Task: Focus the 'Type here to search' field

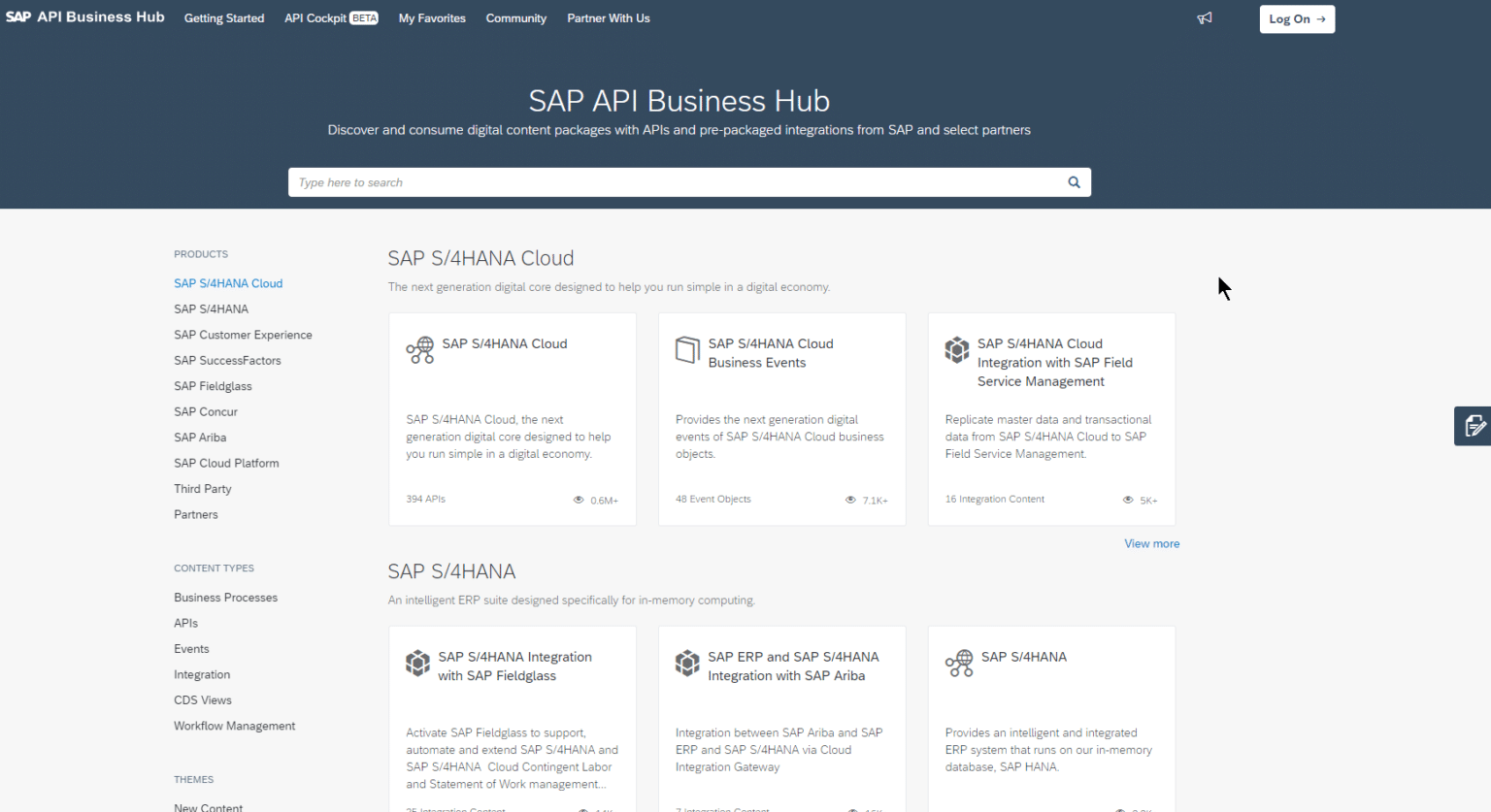Action: (x=670, y=182)
